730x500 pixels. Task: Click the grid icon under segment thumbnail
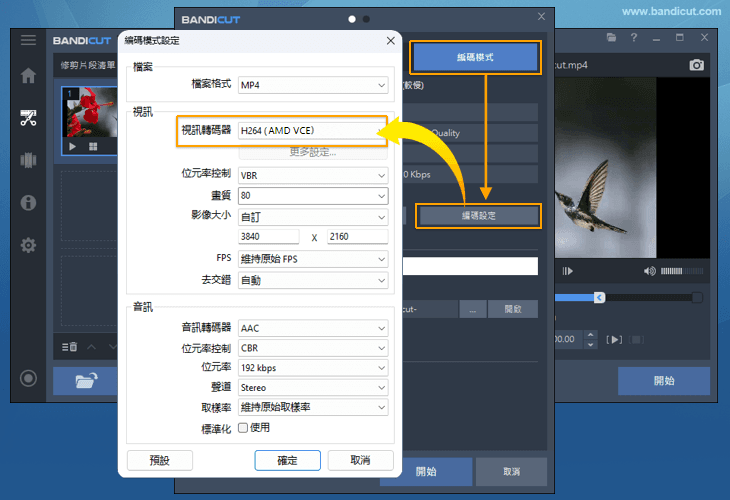coord(93,147)
